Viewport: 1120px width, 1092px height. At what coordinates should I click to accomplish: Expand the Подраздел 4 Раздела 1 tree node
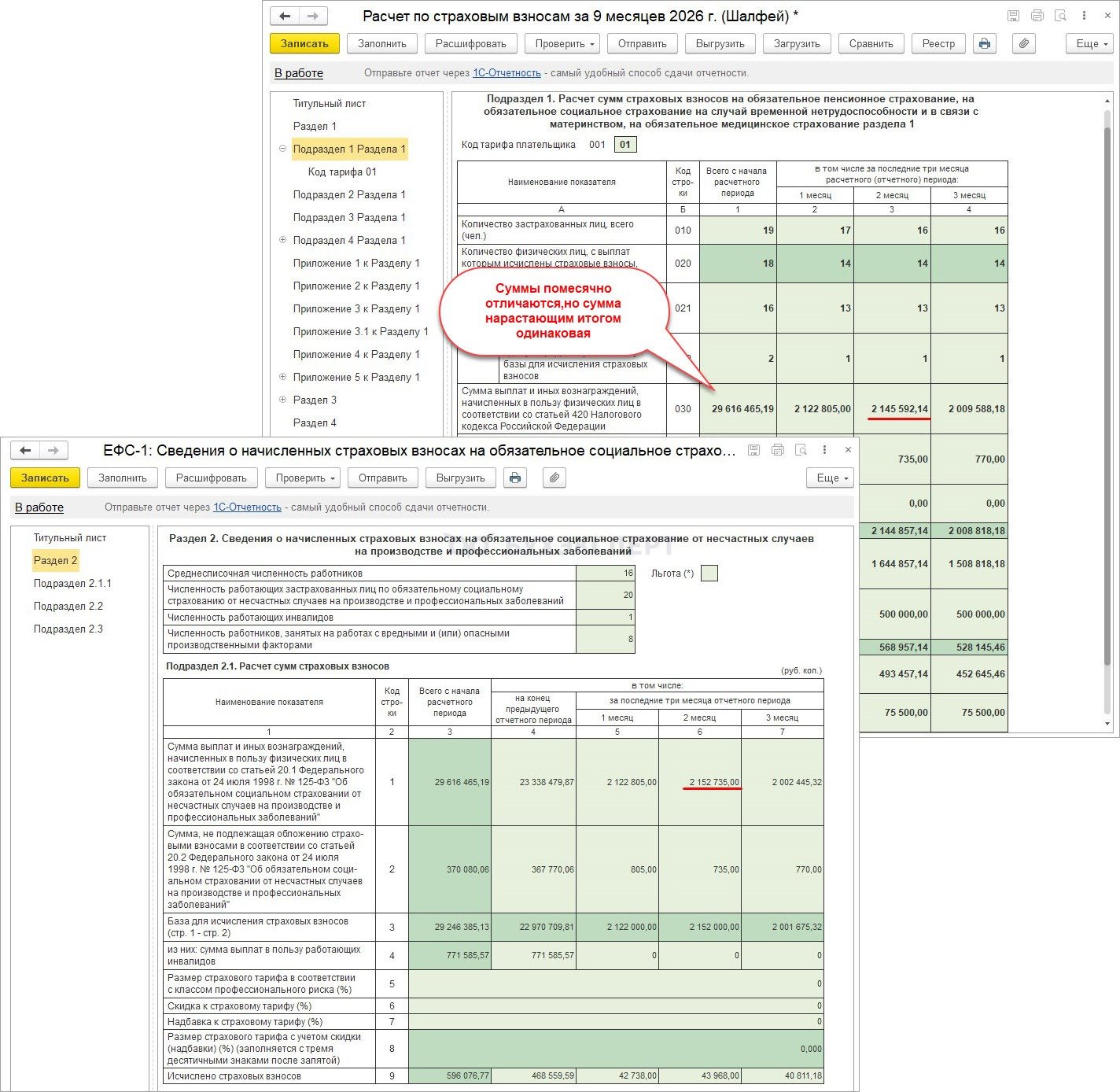click(282, 240)
